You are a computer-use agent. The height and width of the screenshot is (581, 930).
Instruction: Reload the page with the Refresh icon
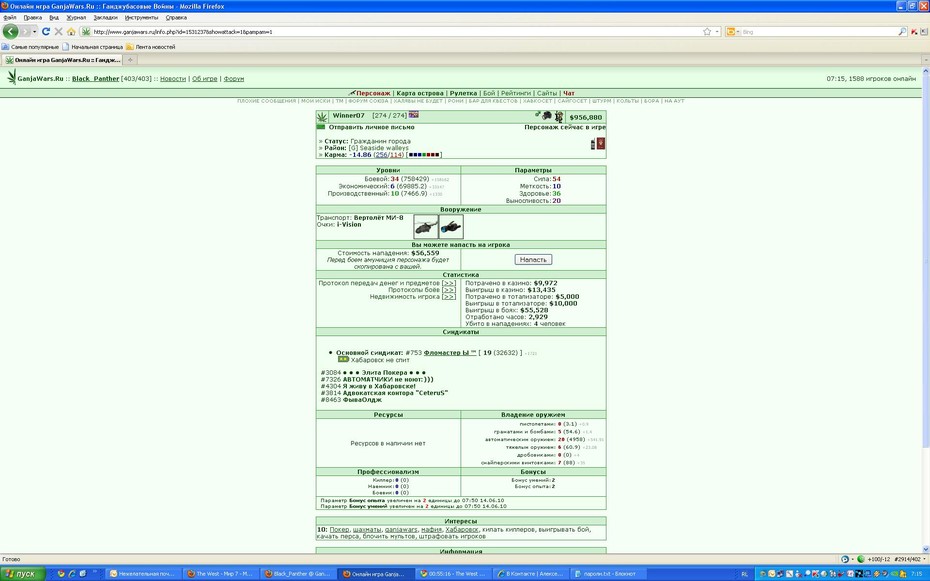point(46,31)
